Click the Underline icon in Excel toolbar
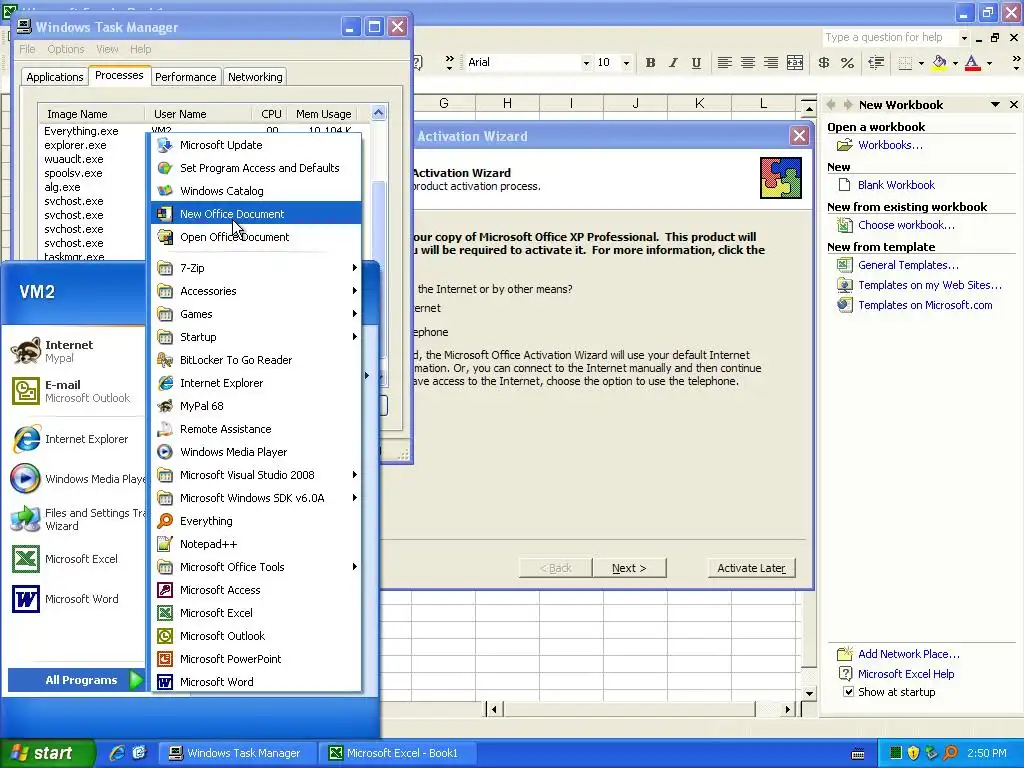This screenshot has height=768, width=1024. pyautogui.click(x=696, y=63)
